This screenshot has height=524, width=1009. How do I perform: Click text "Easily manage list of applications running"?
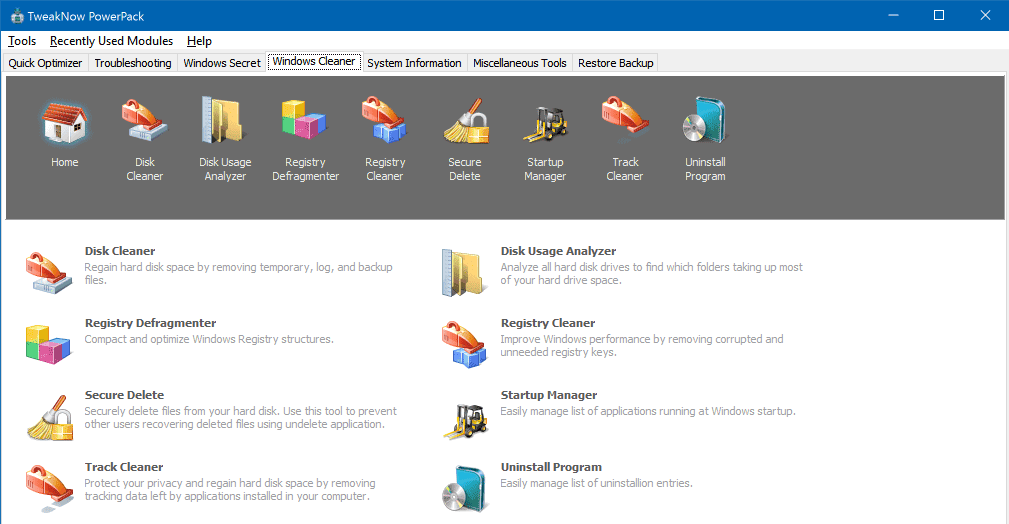click(x=598, y=411)
